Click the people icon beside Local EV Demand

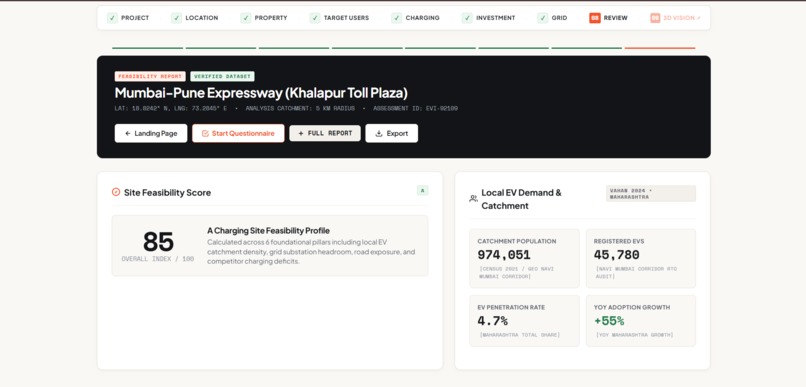(x=473, y=198)
